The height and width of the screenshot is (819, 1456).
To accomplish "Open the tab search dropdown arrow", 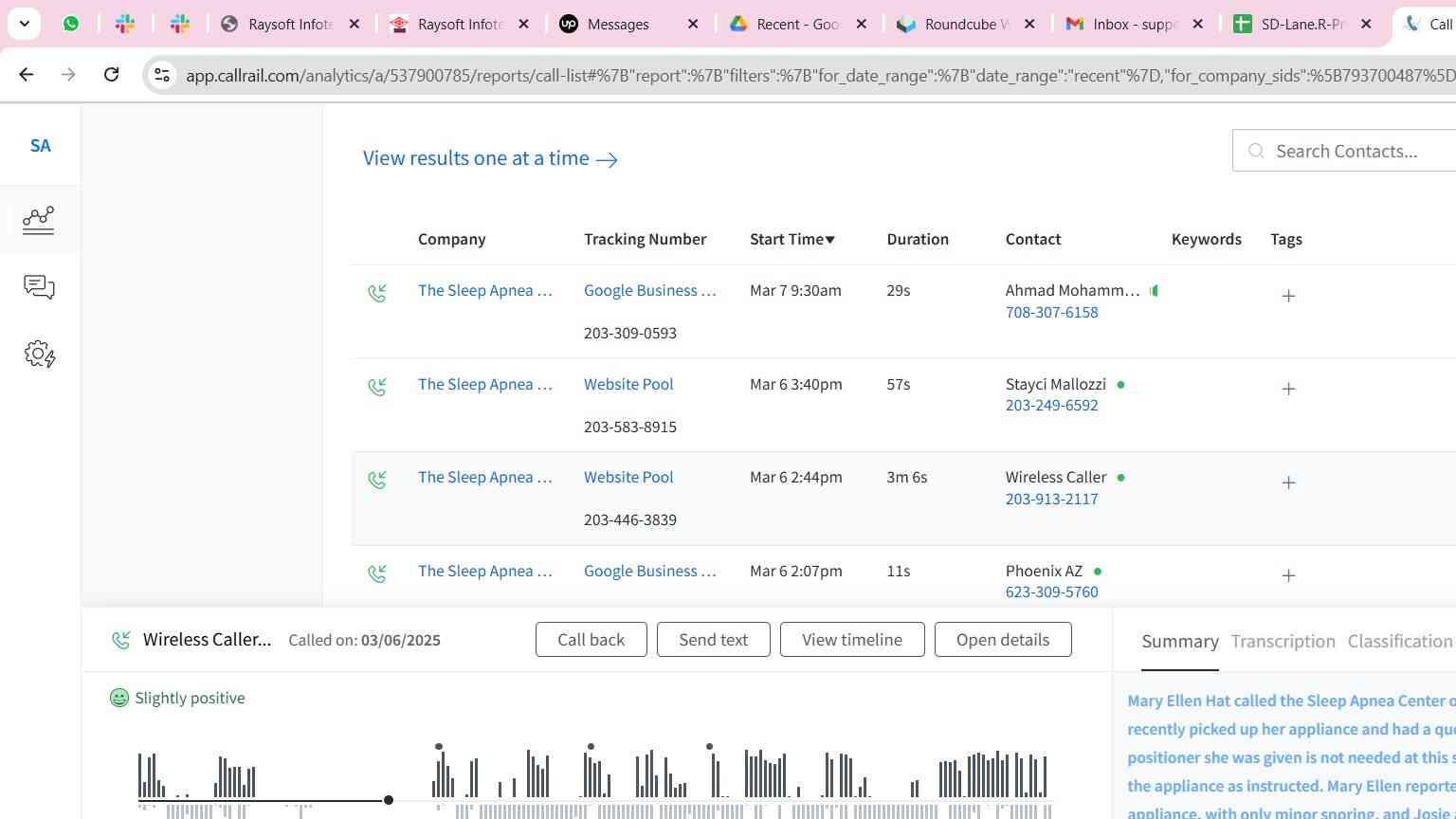I will (24, 24).
